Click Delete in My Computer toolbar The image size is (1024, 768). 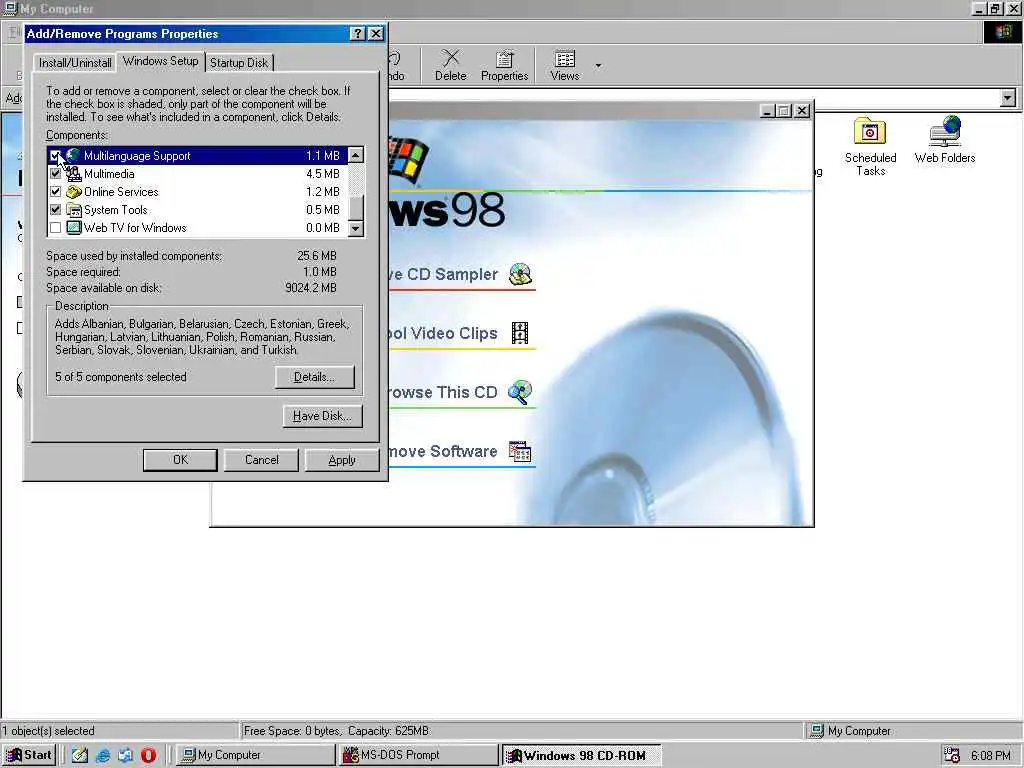point(451,65)
